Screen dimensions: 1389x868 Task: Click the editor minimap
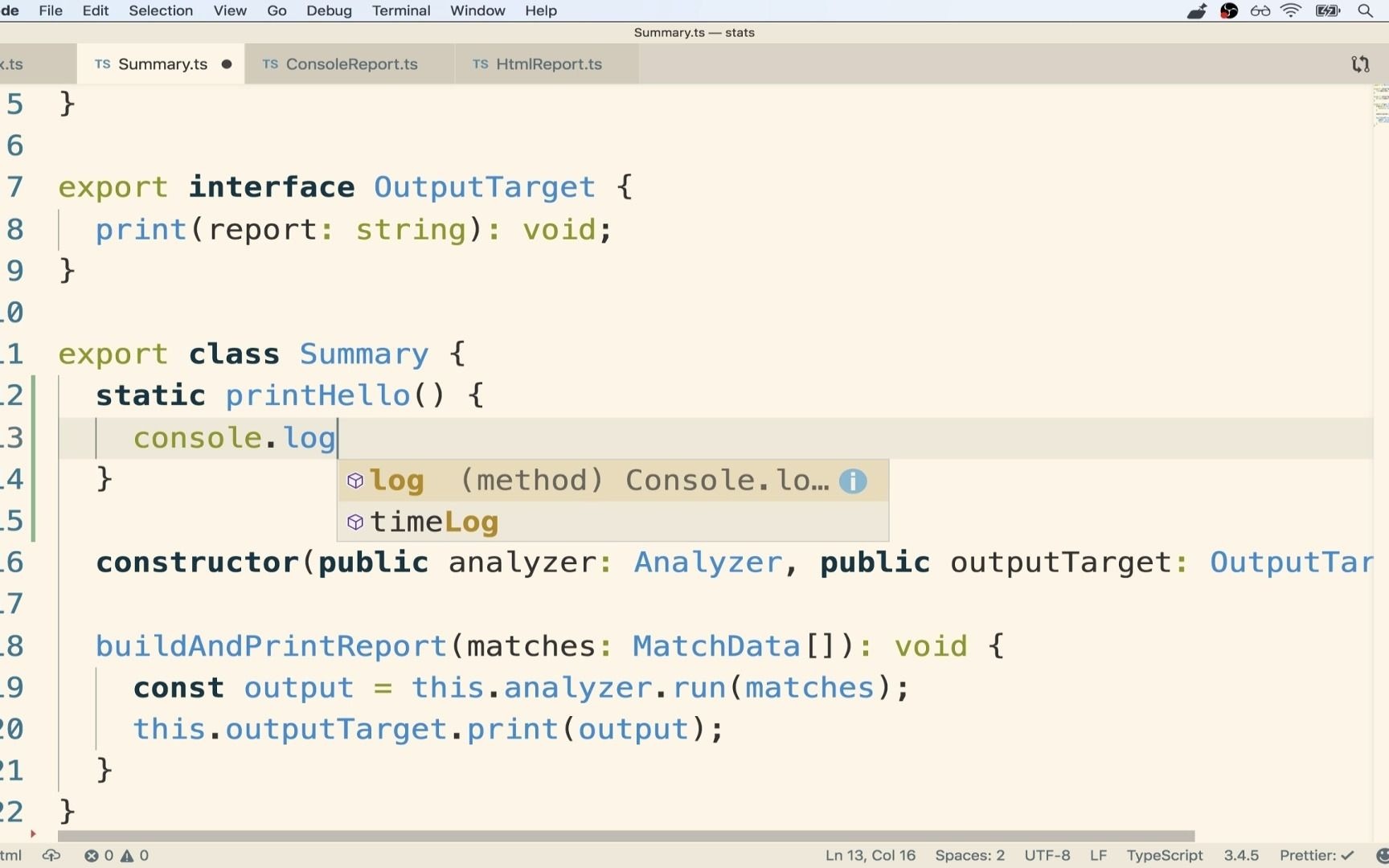1381,106
